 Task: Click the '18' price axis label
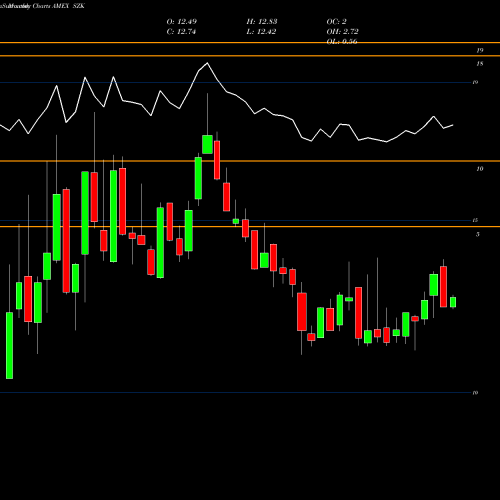click(480, 64)
